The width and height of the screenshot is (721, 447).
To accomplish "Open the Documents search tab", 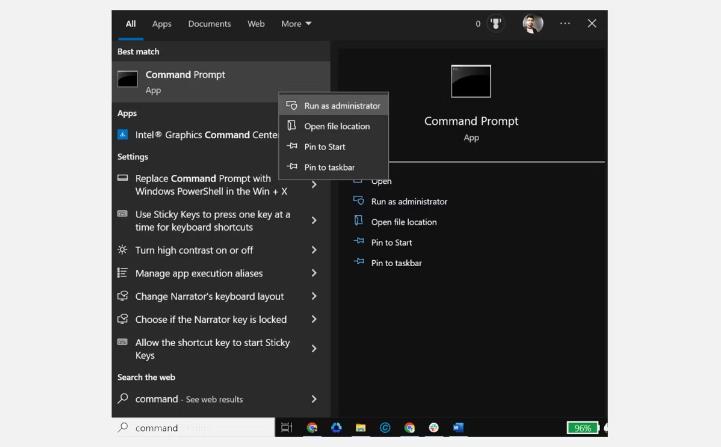I will tap(209, 24).
